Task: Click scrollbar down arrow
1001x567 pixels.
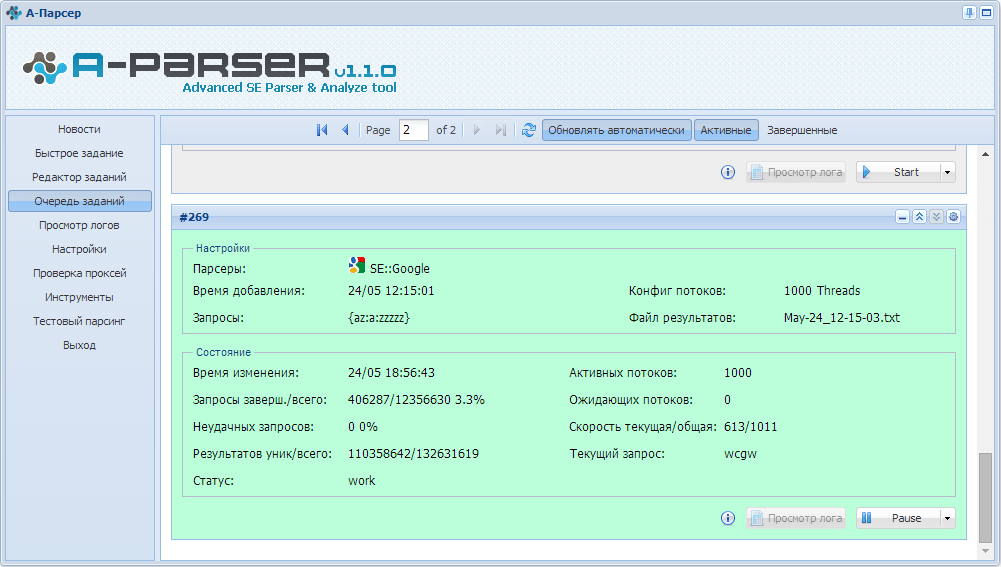Action: click(986, 551)
